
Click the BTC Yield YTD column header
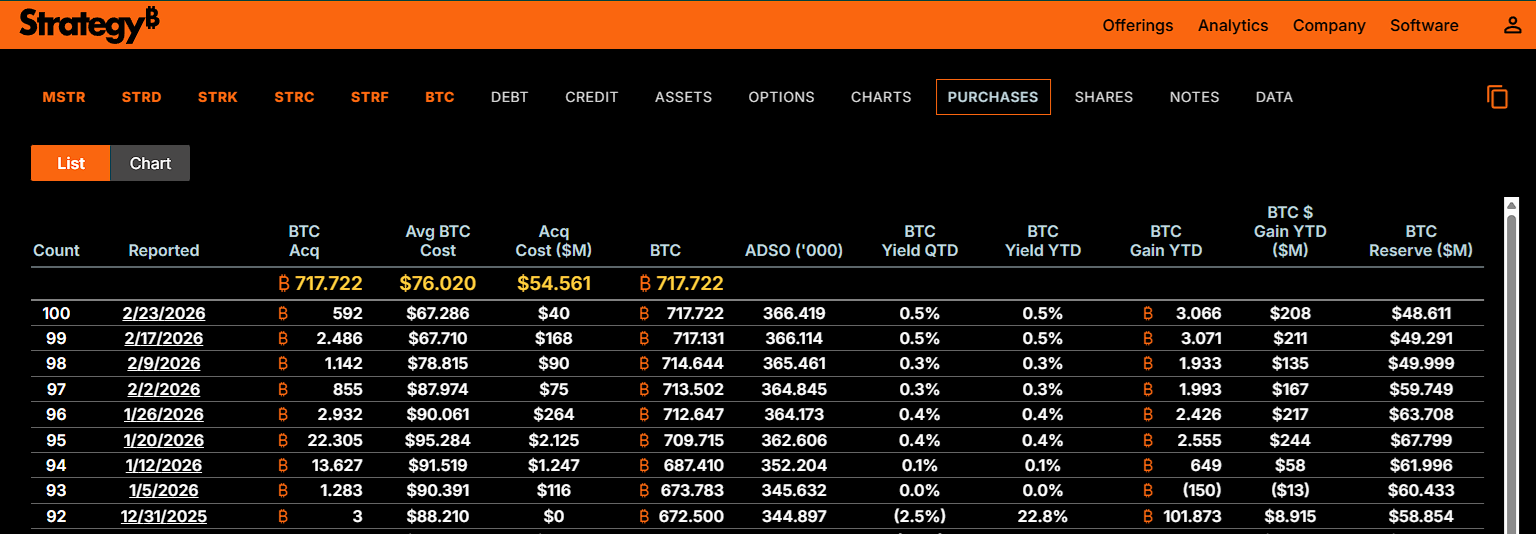1042,241
